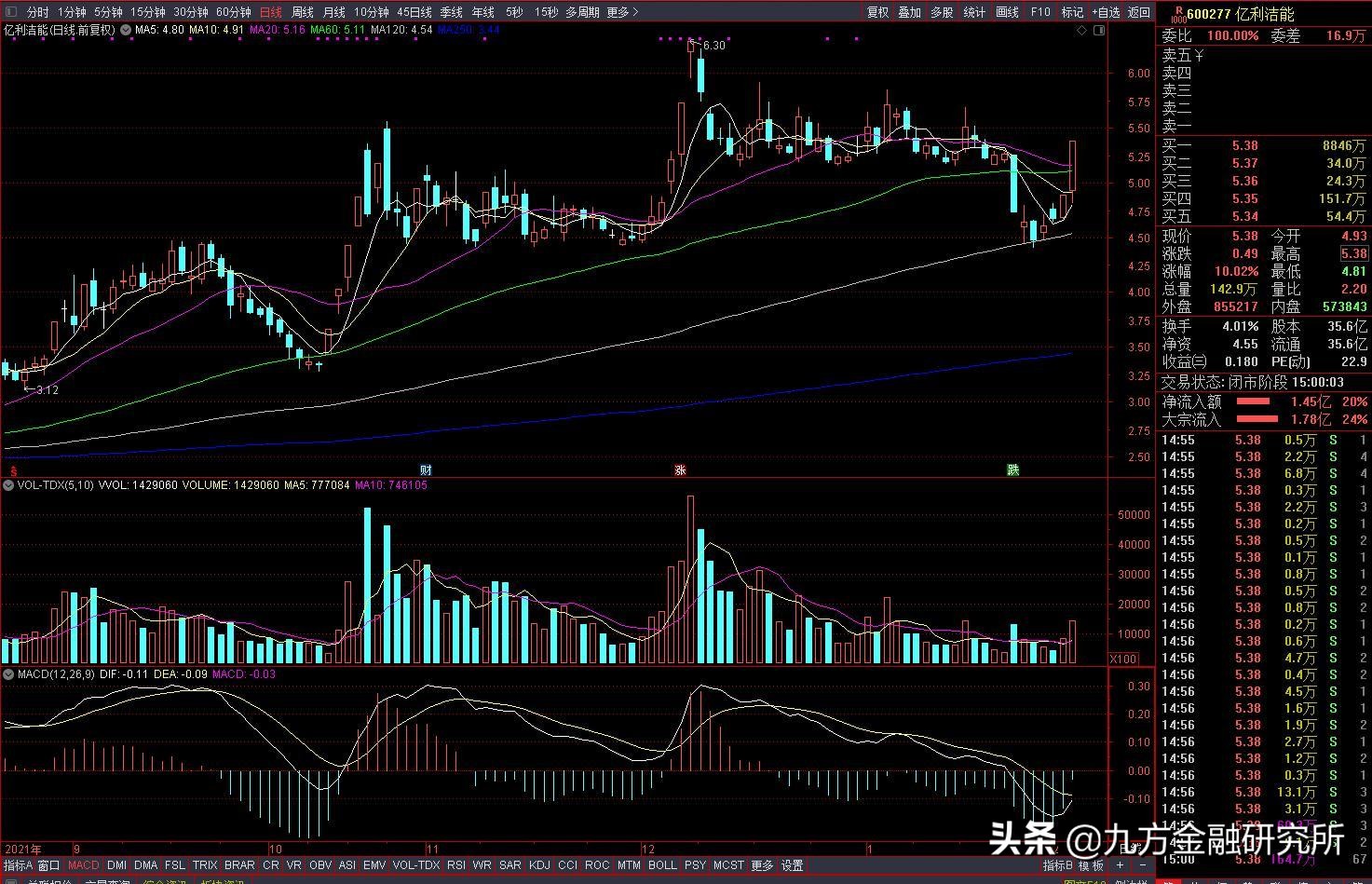
Task: Select the 年线 yearly tab
Action: click(x=482, y=12)
